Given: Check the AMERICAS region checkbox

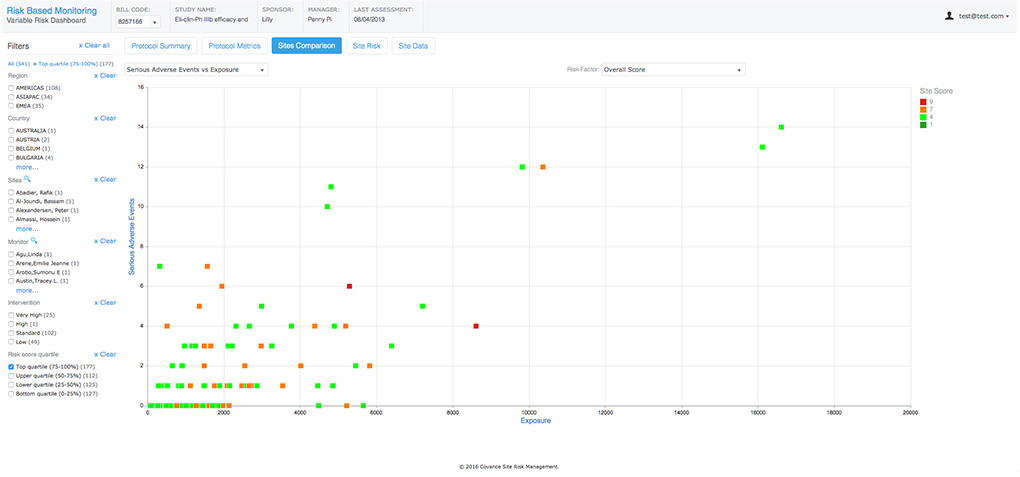Looking at the screenshot, I should (x=11, y=88).
